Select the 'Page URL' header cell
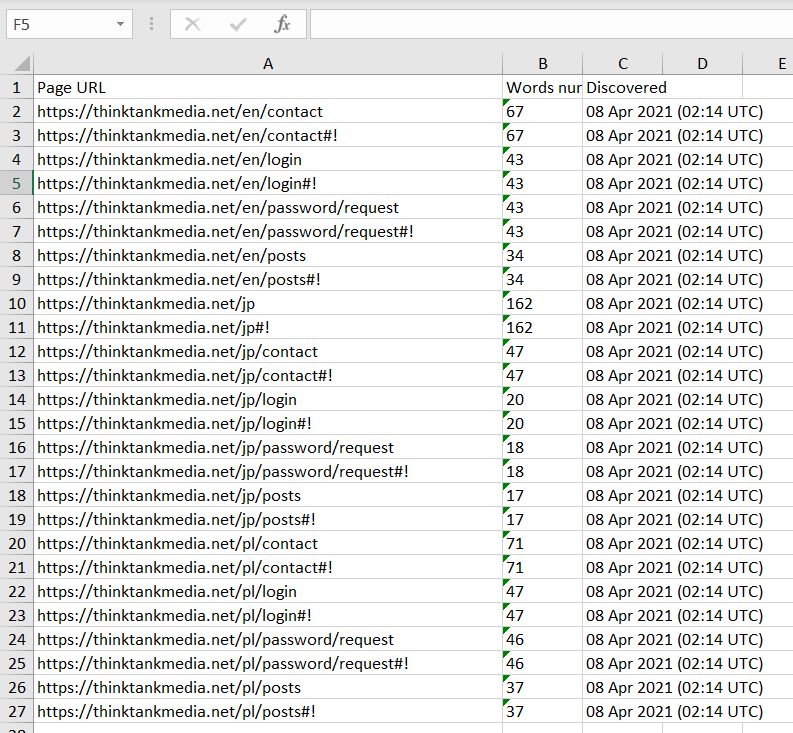The height and width of the screenshot is (733, 793). 268,88
